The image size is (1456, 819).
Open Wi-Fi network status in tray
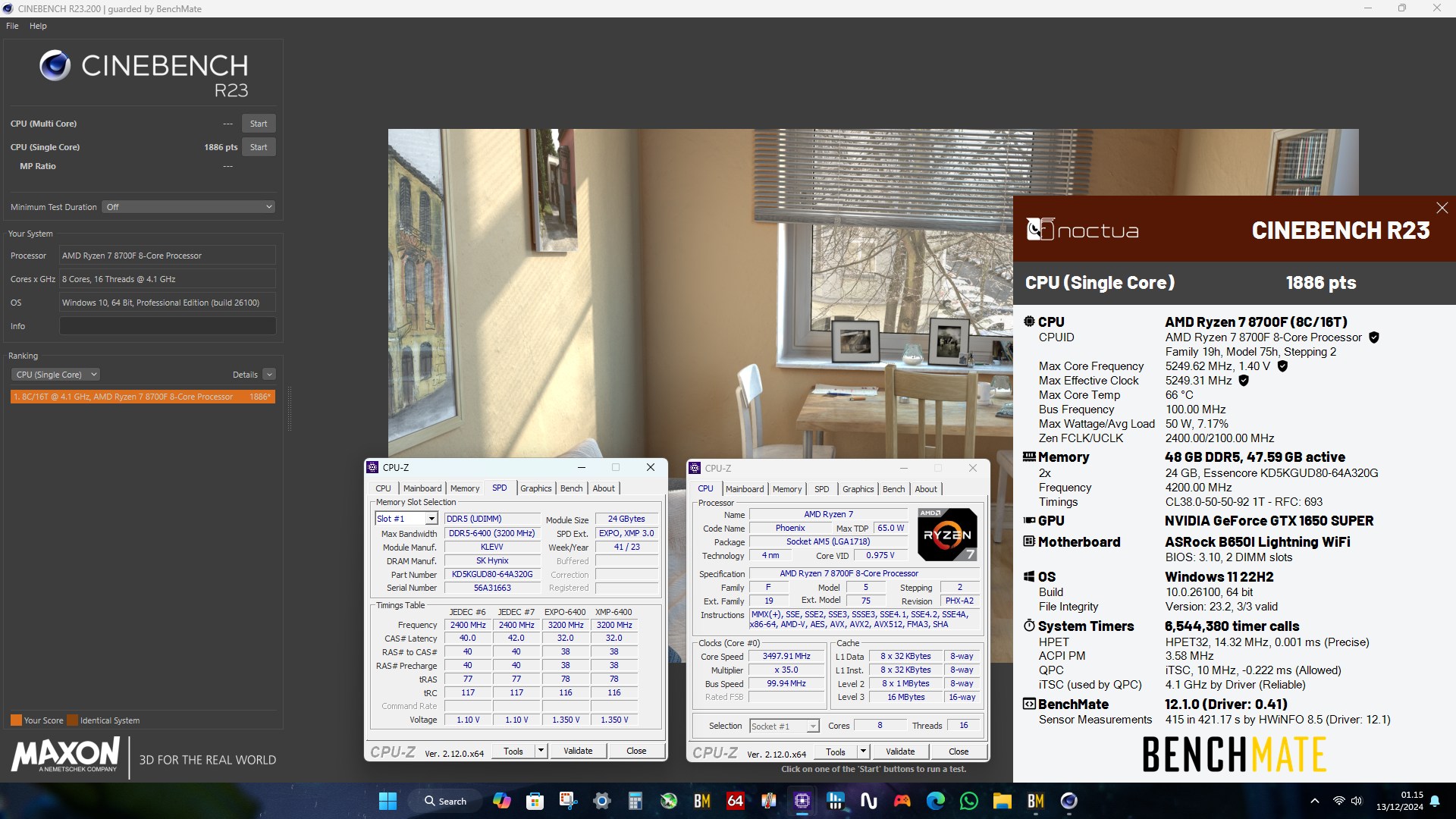(1338, 801)
